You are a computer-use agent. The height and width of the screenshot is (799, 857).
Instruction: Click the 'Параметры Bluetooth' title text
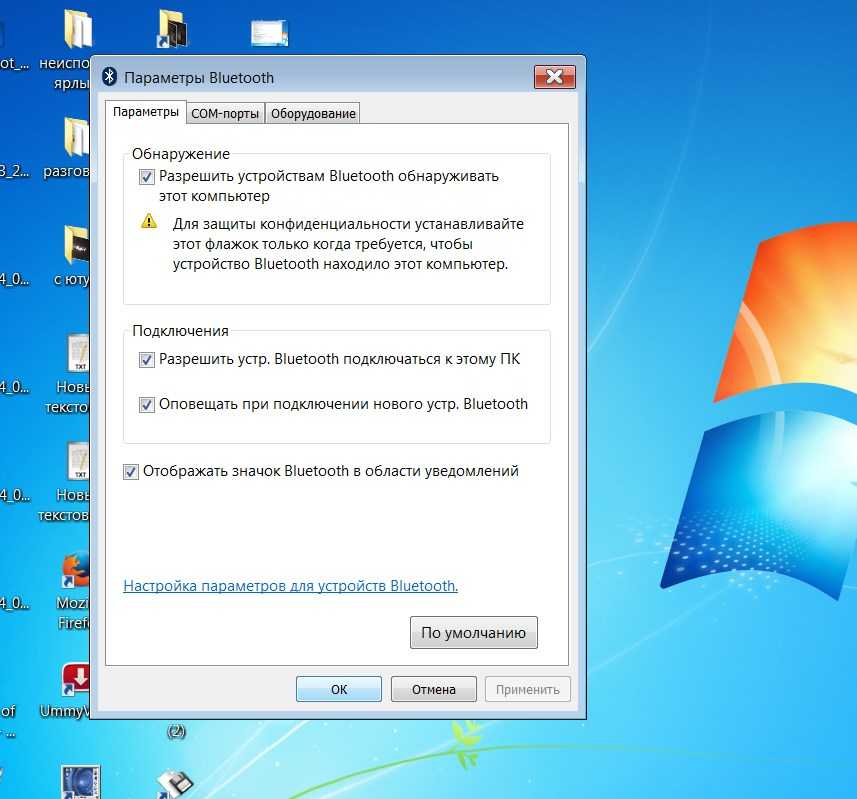[199, 78]
